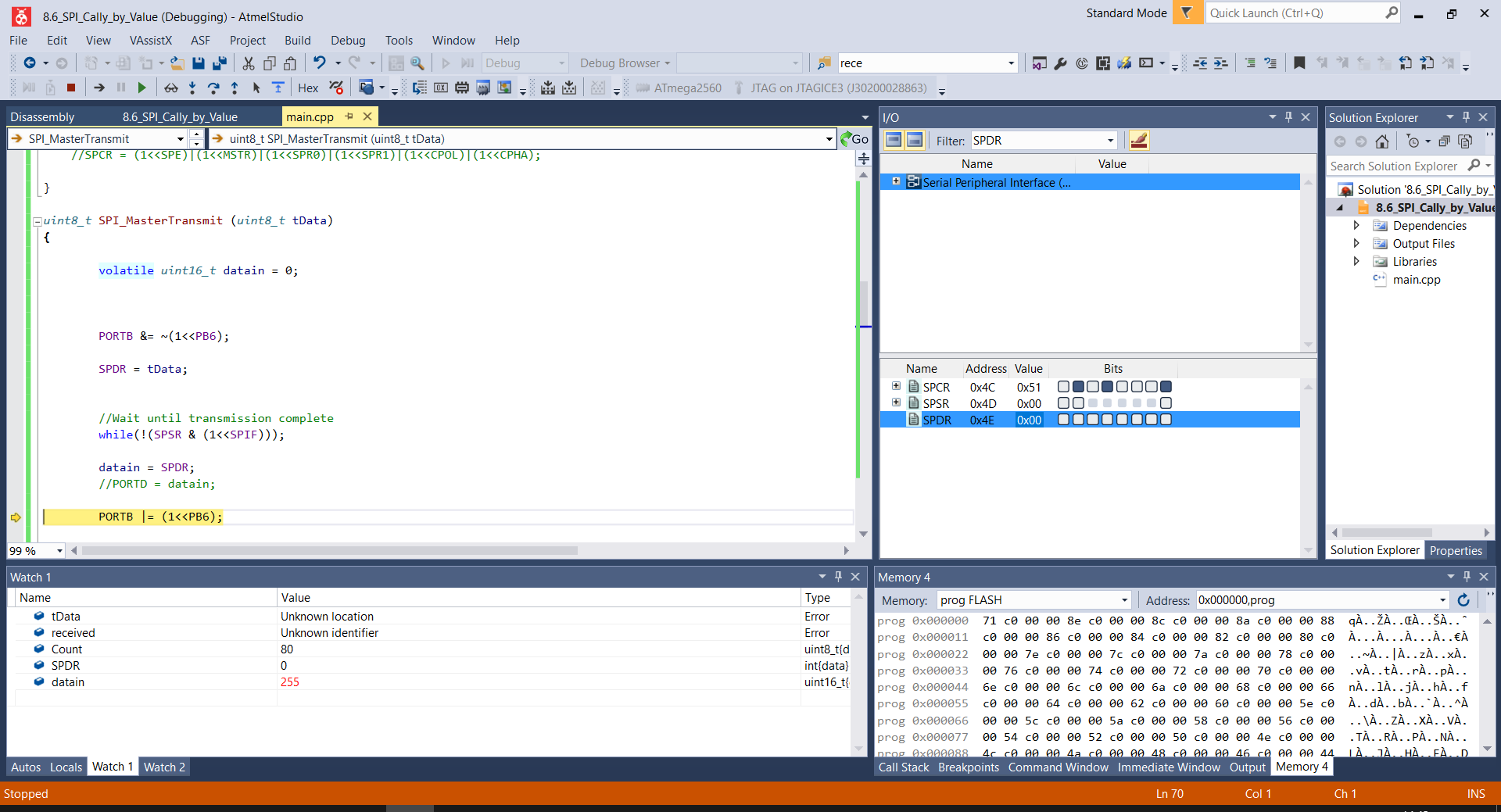Click the Undo arrow icon
This screenshot has height=812, width=1501.
(x=319, y=63)
